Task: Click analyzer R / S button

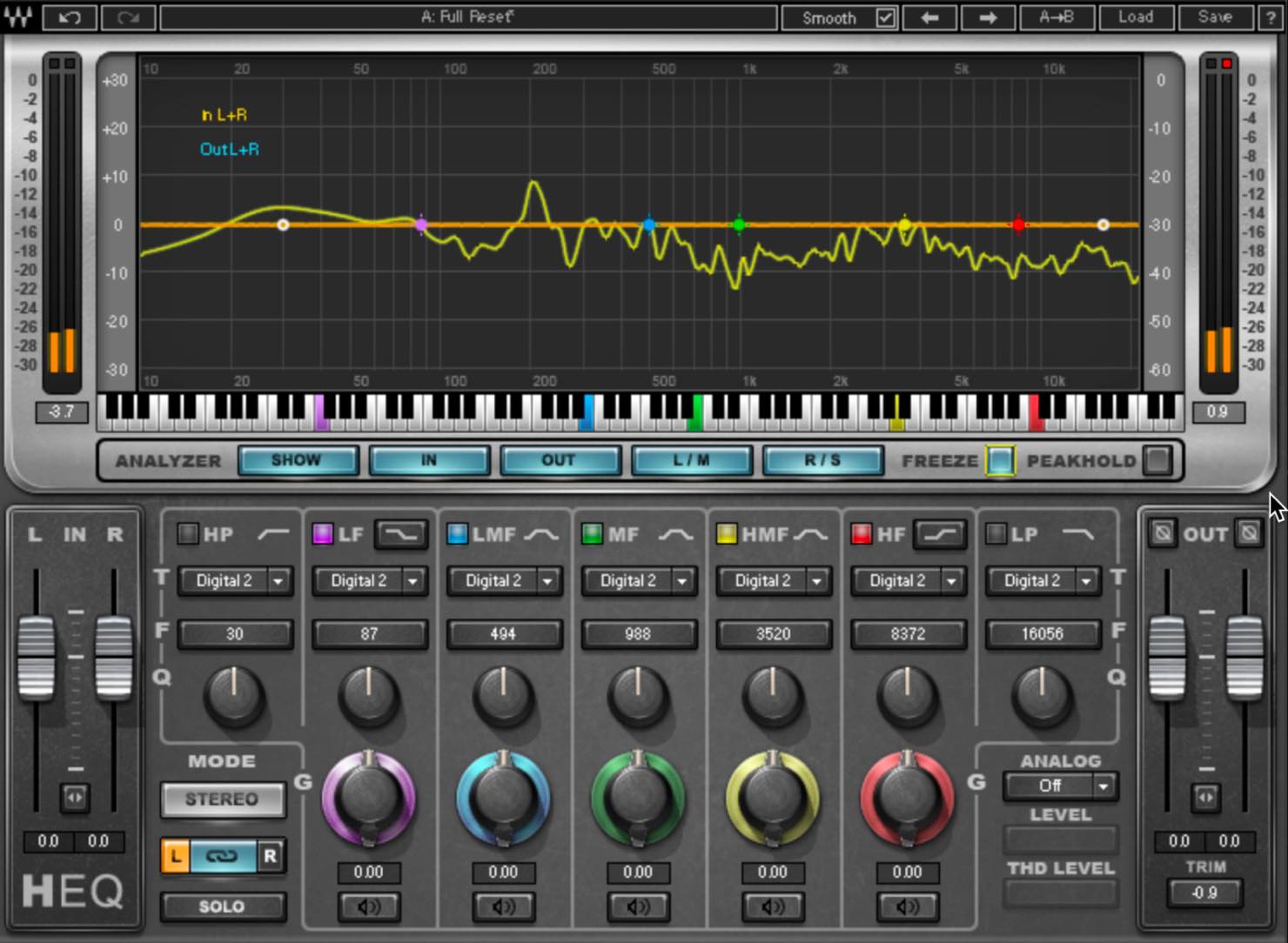Action: [822, 460]
